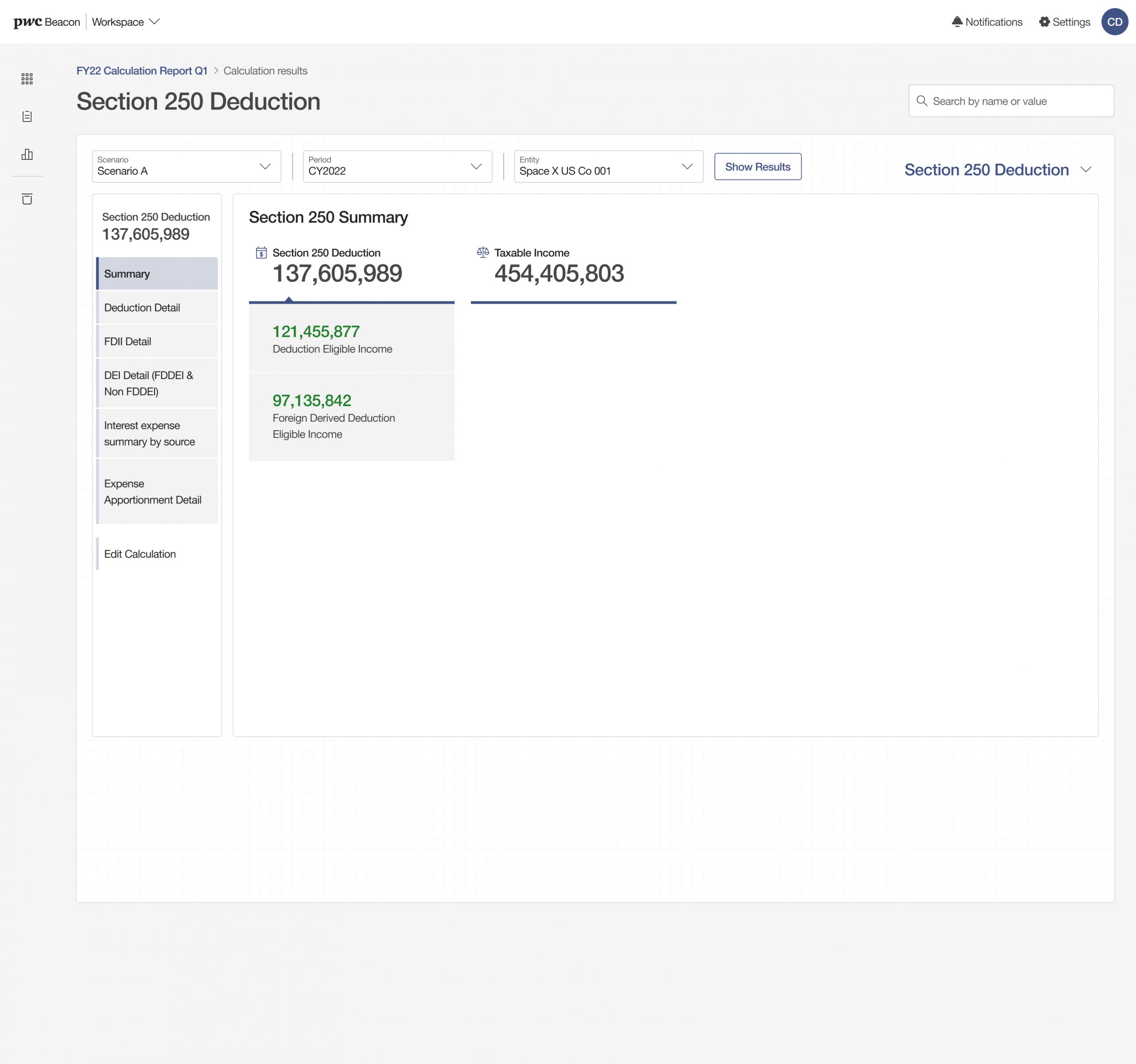
Task: Open the archive bin icon in sidebar
Action: click(27, 198)
